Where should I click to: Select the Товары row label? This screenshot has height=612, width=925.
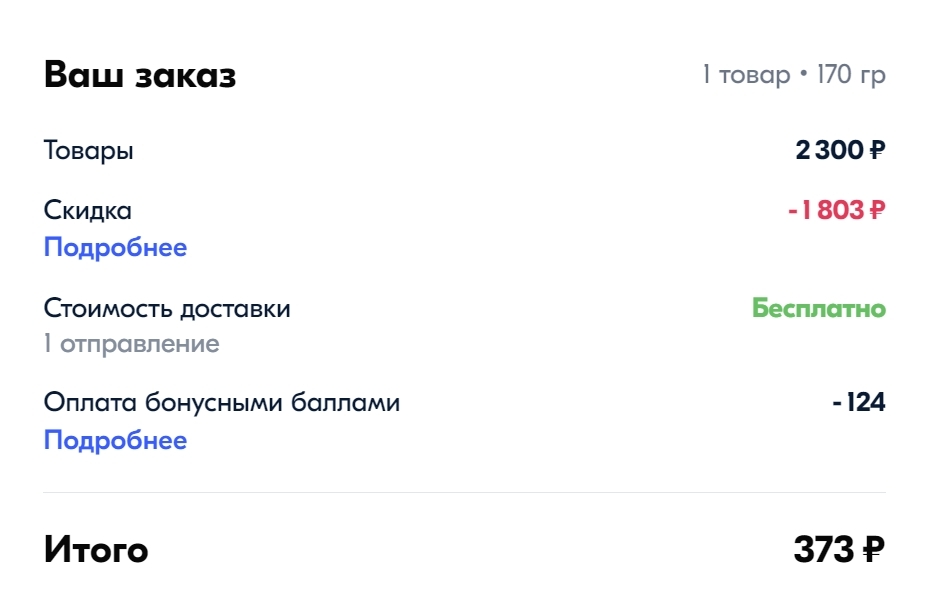pyautogui.click(x=89, y=151)
